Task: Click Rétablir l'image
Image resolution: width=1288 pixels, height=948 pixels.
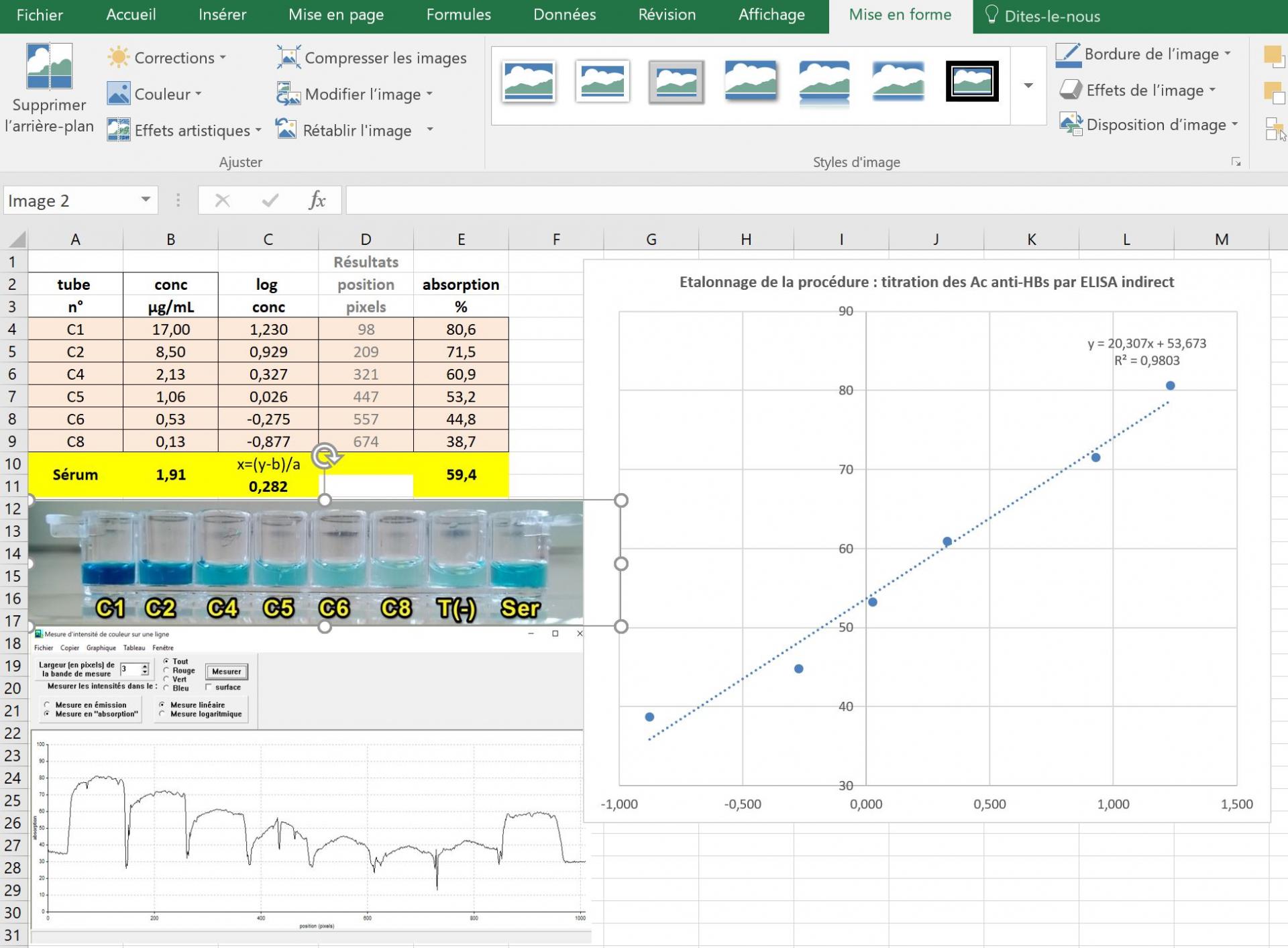Action: tap(357, 130)
